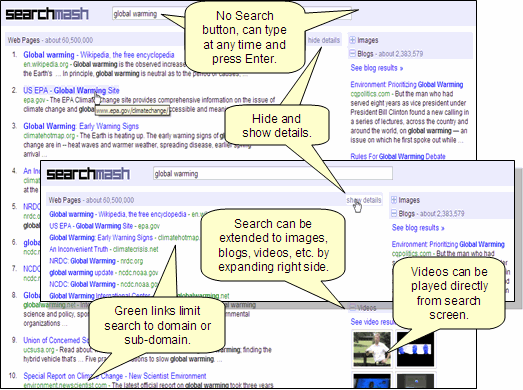Play the dark video thumbnail with blue shapes
Screen dimensions: 523x390
[x=416, y=349]
